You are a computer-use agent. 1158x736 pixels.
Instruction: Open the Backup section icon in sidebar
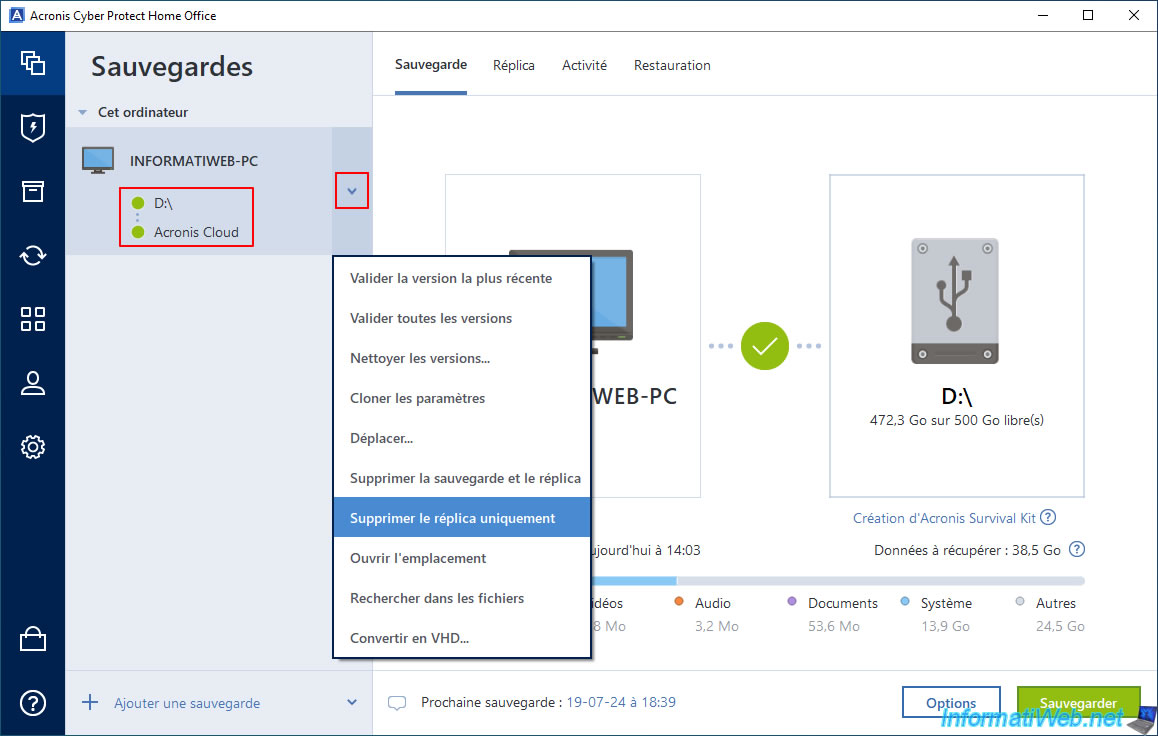point(32,63)
